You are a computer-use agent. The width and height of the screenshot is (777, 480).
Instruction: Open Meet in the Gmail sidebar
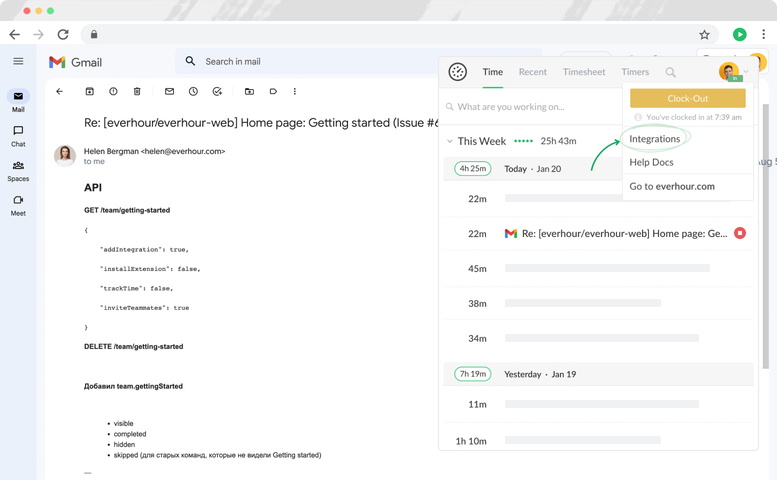click(18, 205)
